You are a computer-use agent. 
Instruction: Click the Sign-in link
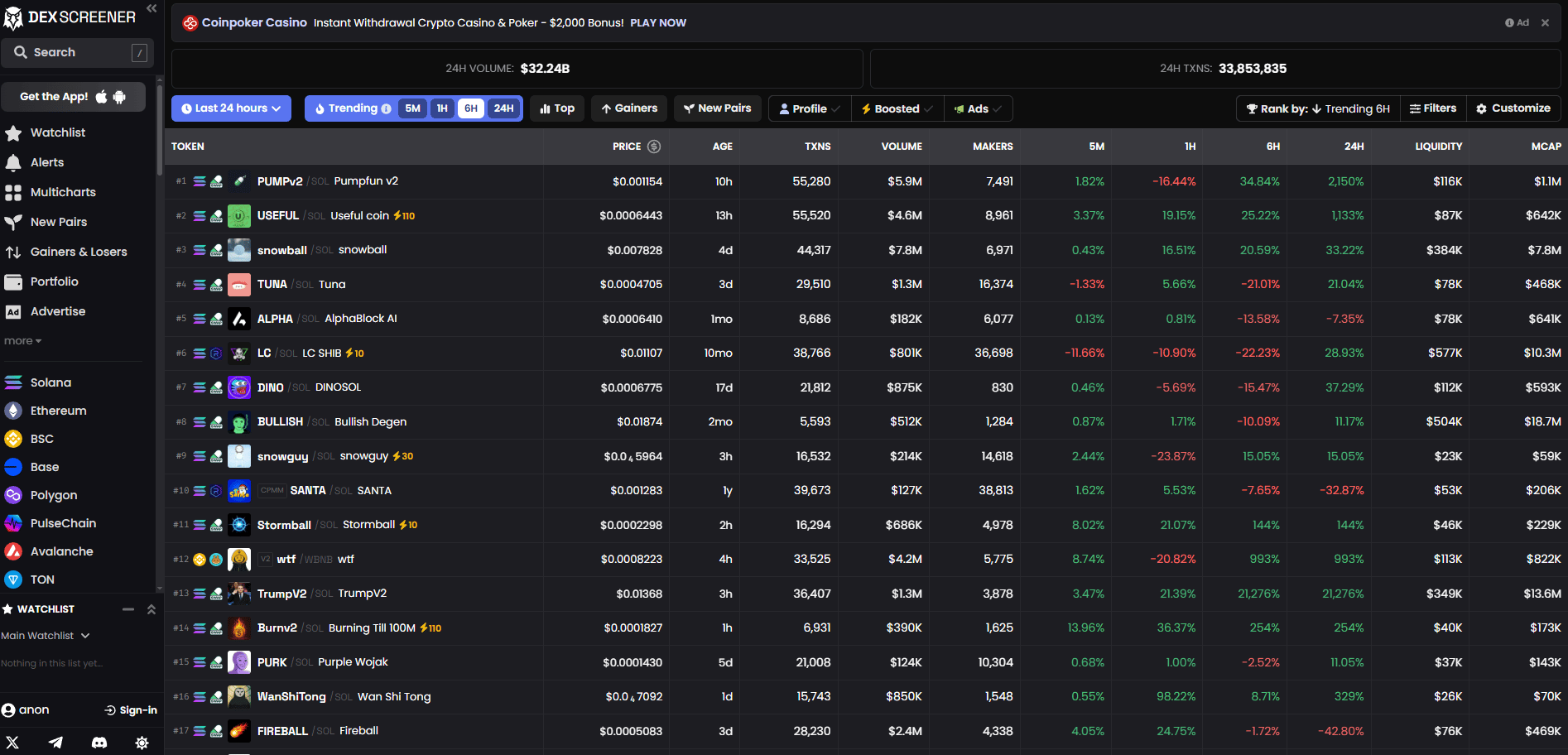click(131, 710)
